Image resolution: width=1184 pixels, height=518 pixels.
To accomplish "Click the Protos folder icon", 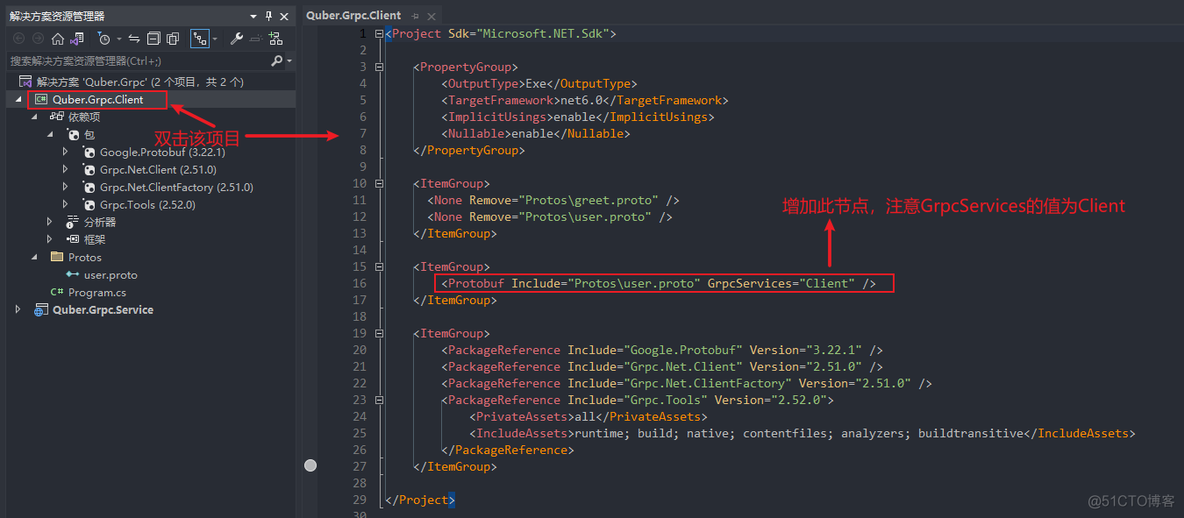I will [57, 257].
